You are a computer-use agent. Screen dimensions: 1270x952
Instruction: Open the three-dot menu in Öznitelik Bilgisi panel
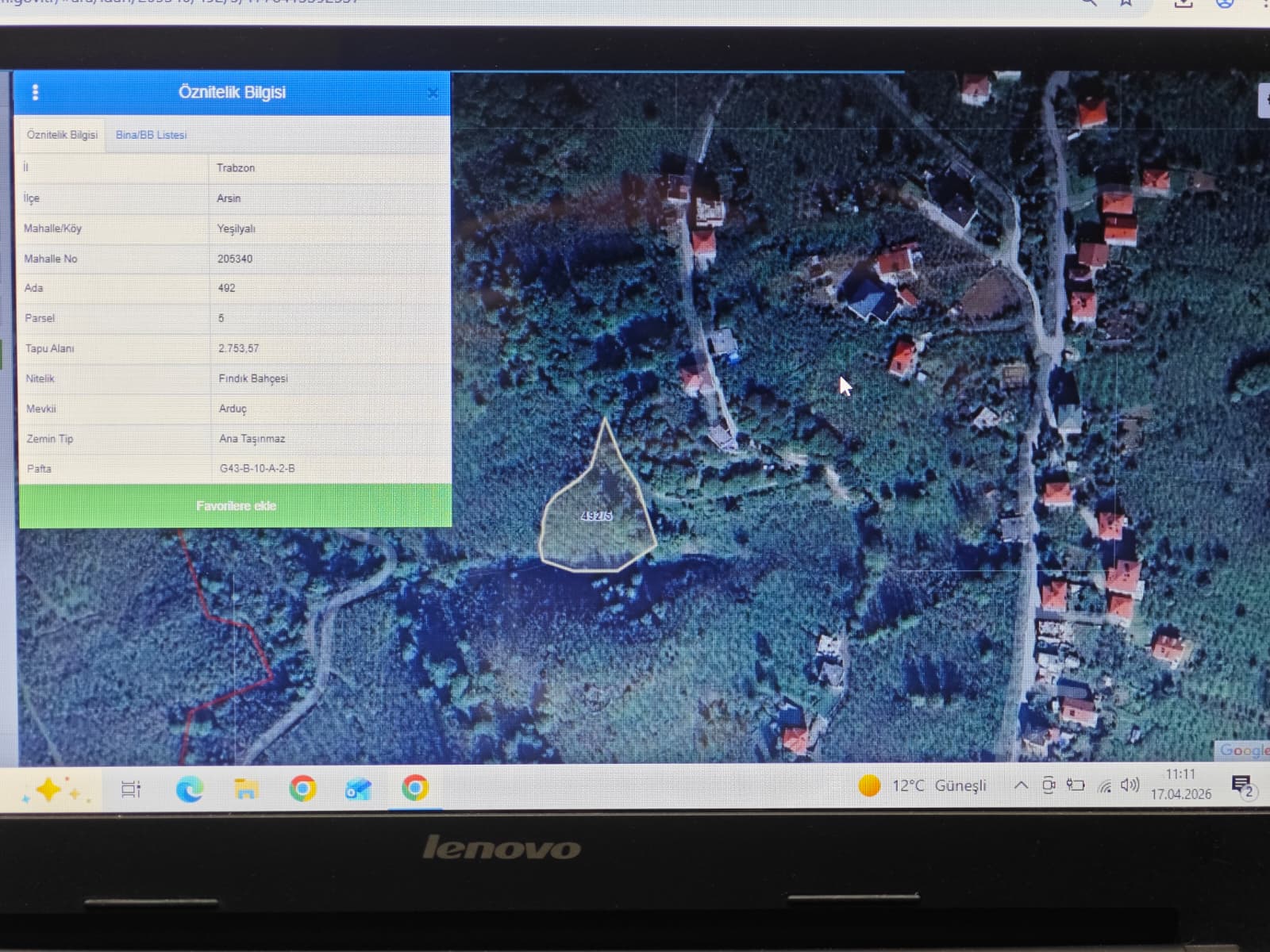pyautogui.click(x=35, y=92)
